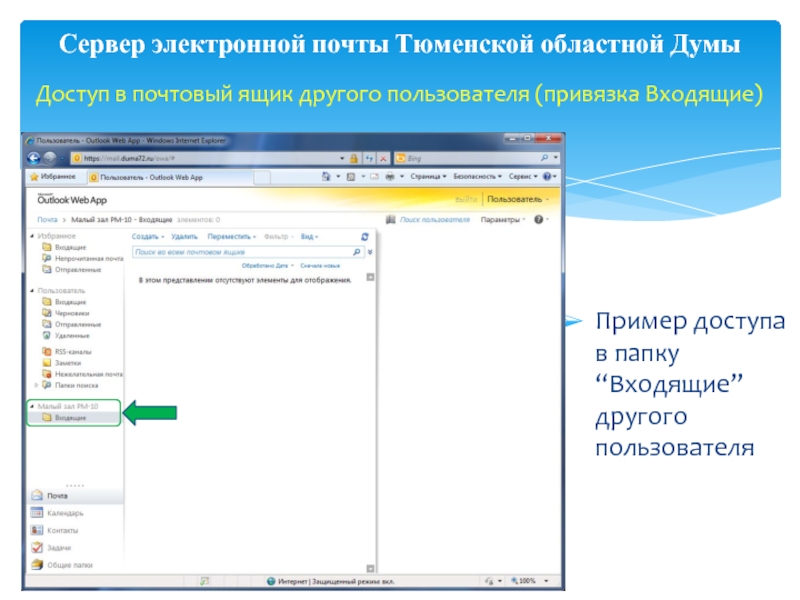Screen dimensions: 800x600
Task: Open Непрочитанная почта search folder
Action: [83, 258]
